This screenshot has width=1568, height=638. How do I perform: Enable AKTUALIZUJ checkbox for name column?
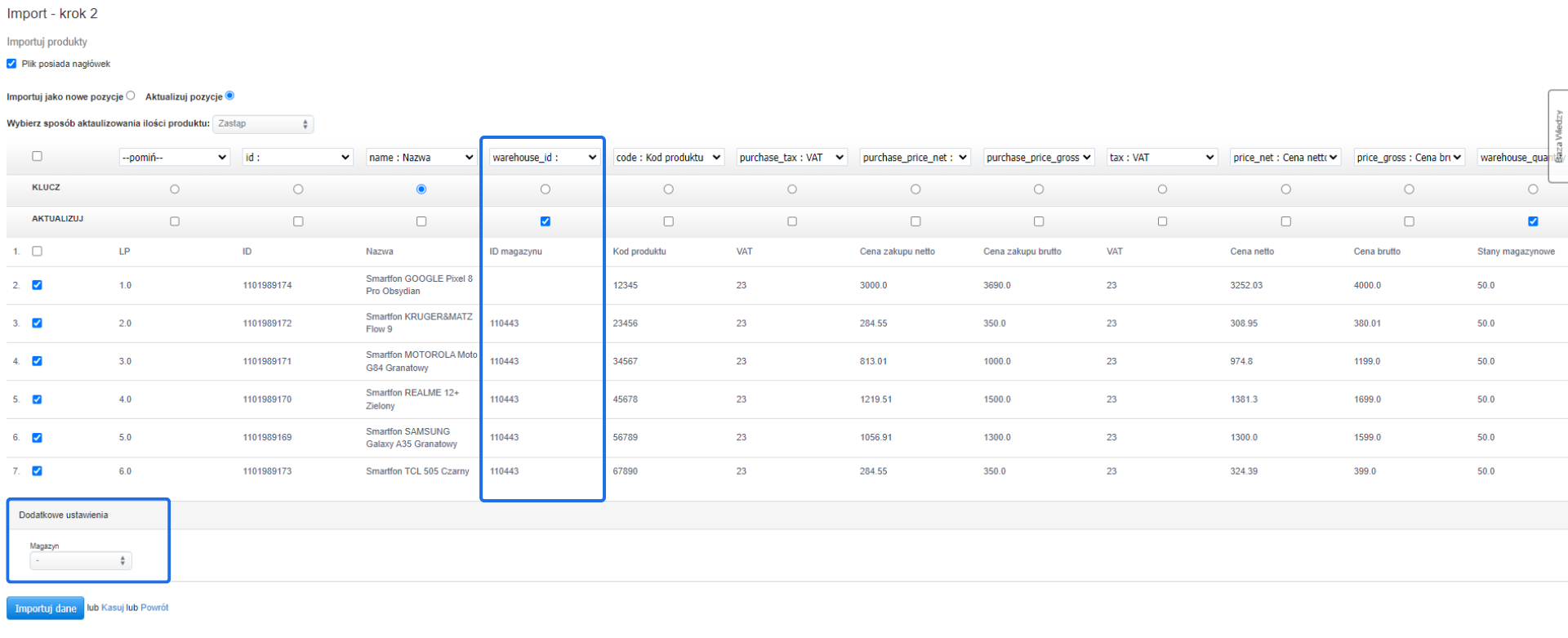tap(421, 221)
